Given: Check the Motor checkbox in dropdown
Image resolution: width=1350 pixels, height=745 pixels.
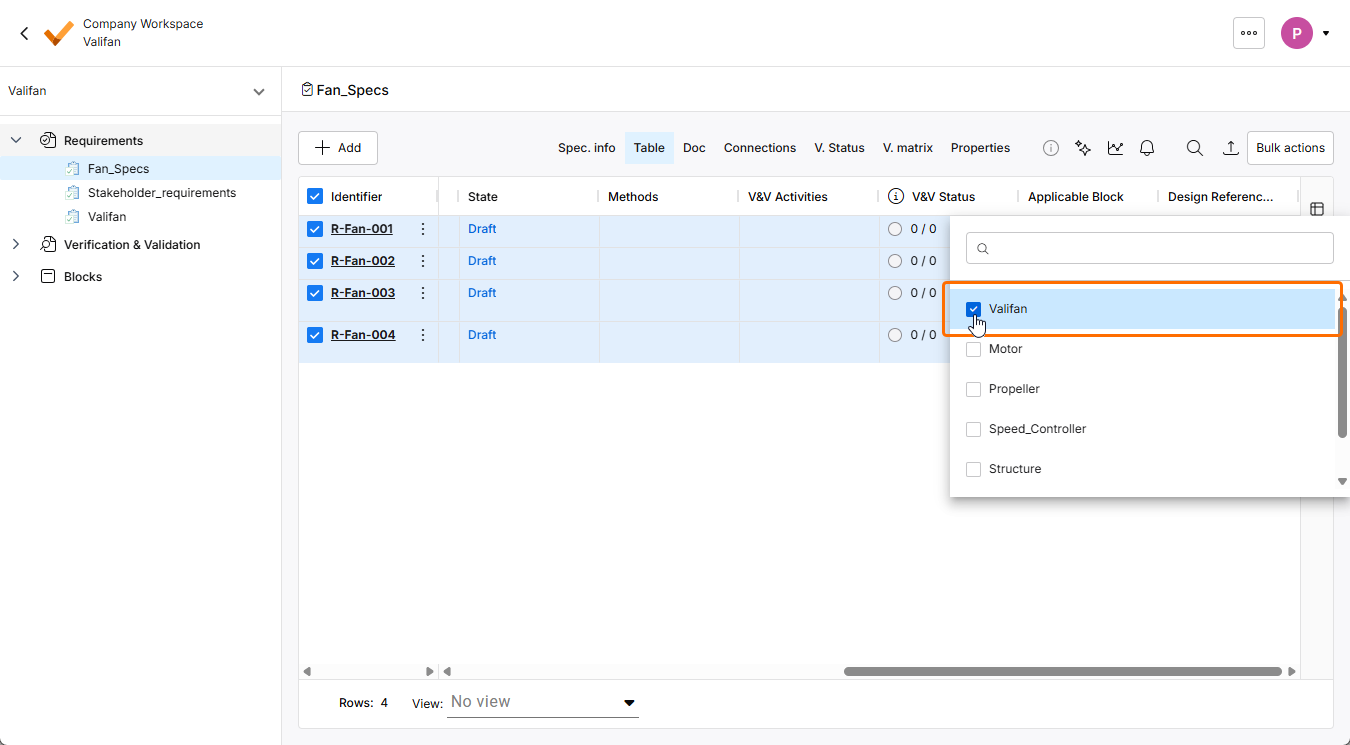Looking at the screenshot, I should [973, 349].
